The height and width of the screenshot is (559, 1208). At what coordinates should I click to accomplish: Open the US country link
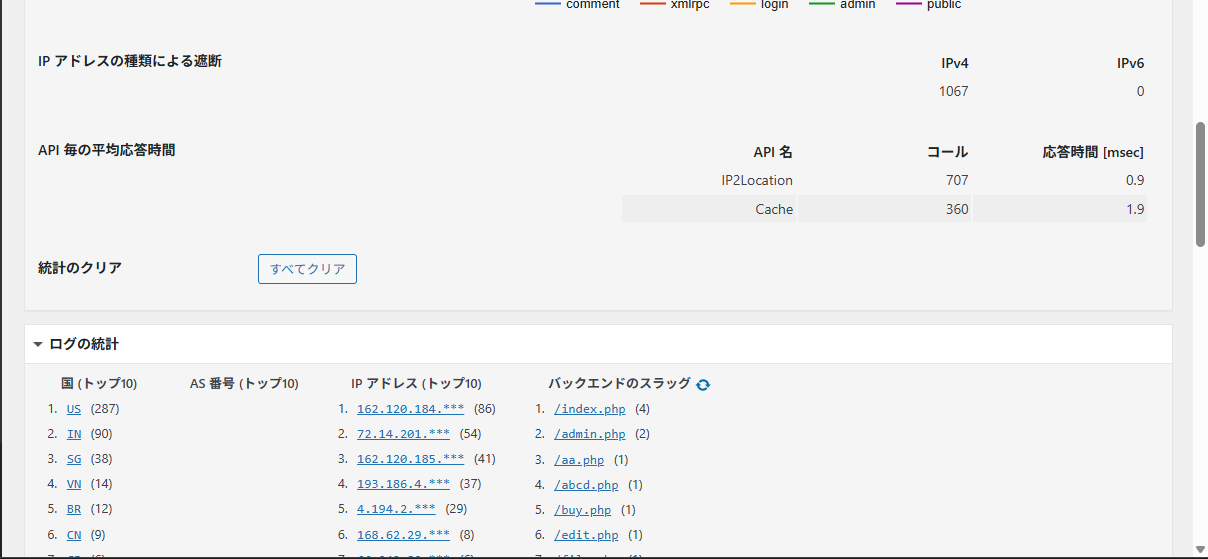74,409
